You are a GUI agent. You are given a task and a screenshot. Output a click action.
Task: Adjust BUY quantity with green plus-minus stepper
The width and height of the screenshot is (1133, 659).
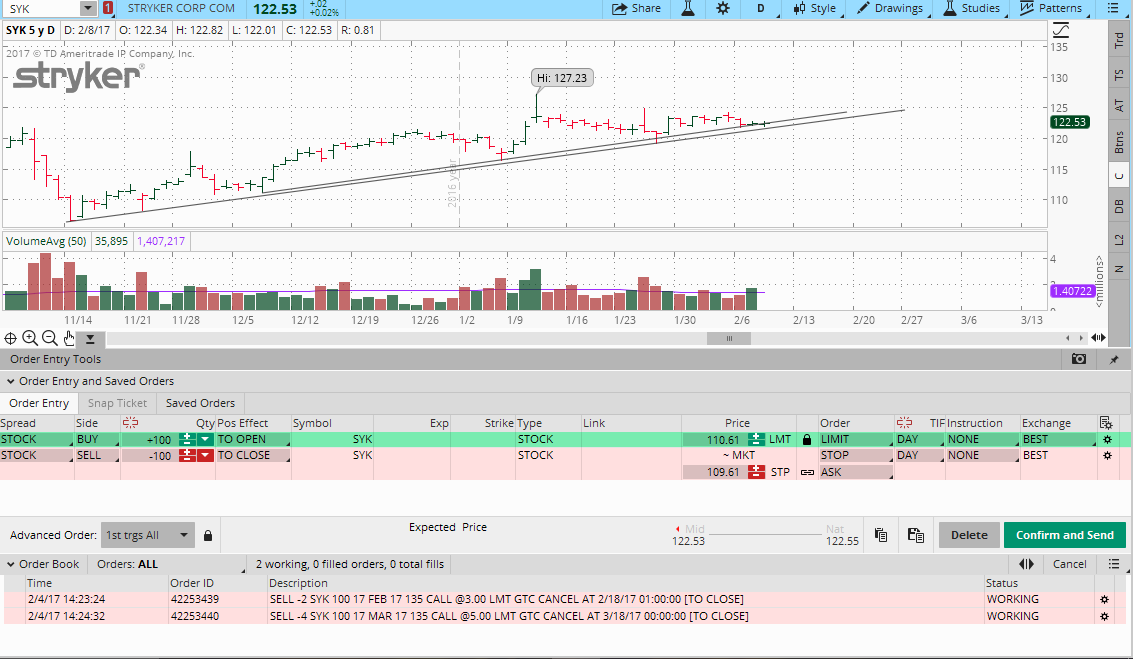(x=187, y=439)
